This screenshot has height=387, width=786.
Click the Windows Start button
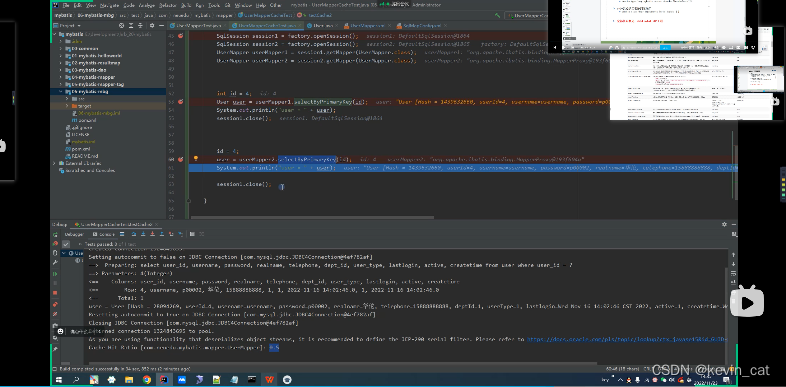point(58,380)
